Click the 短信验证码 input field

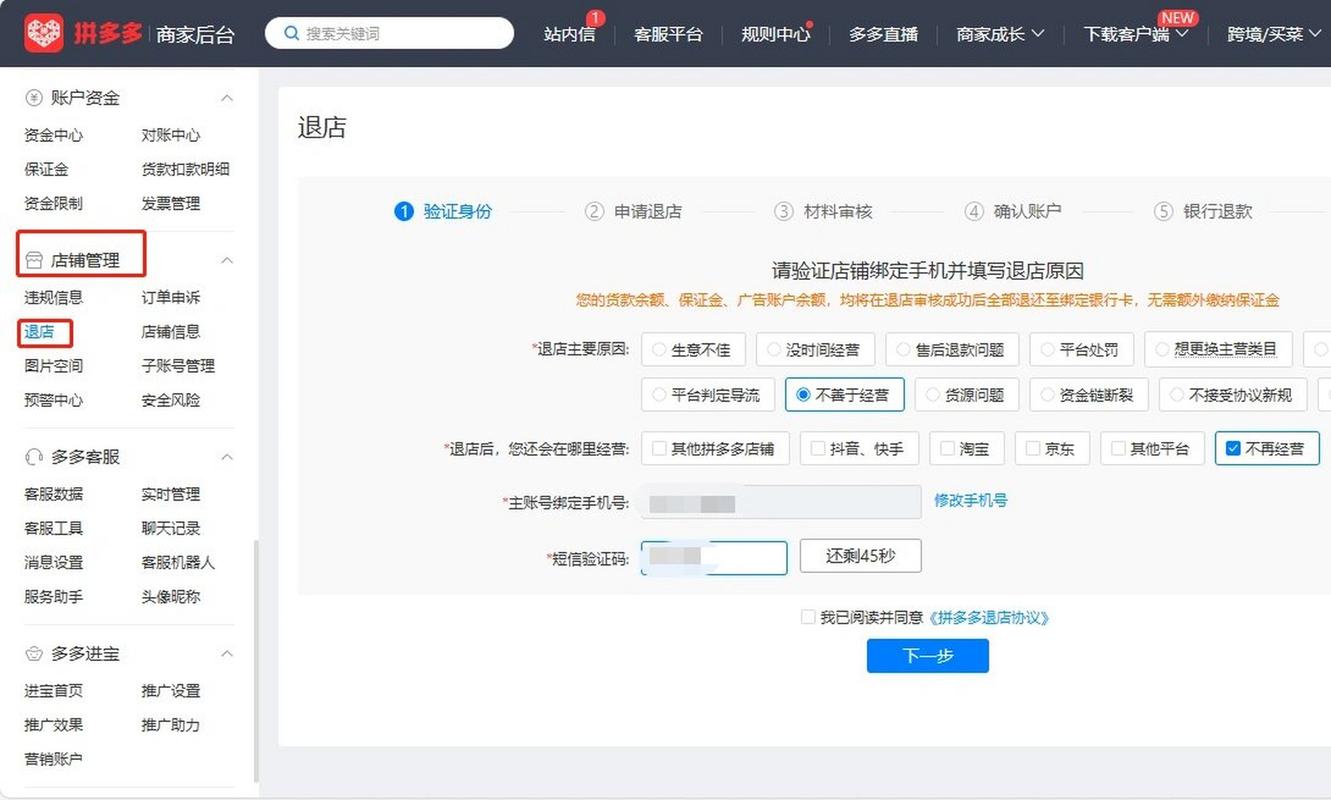click(714, 557)
